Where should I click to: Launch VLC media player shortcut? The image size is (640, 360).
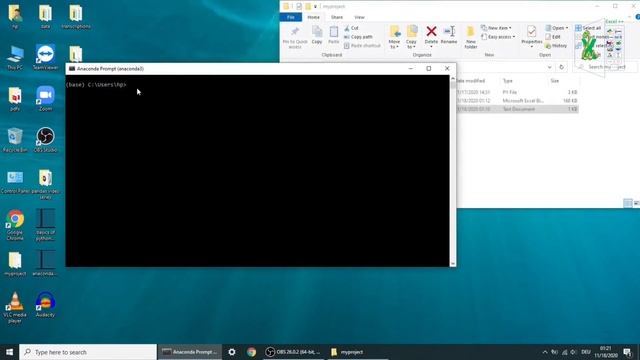[x=15, y=308]
